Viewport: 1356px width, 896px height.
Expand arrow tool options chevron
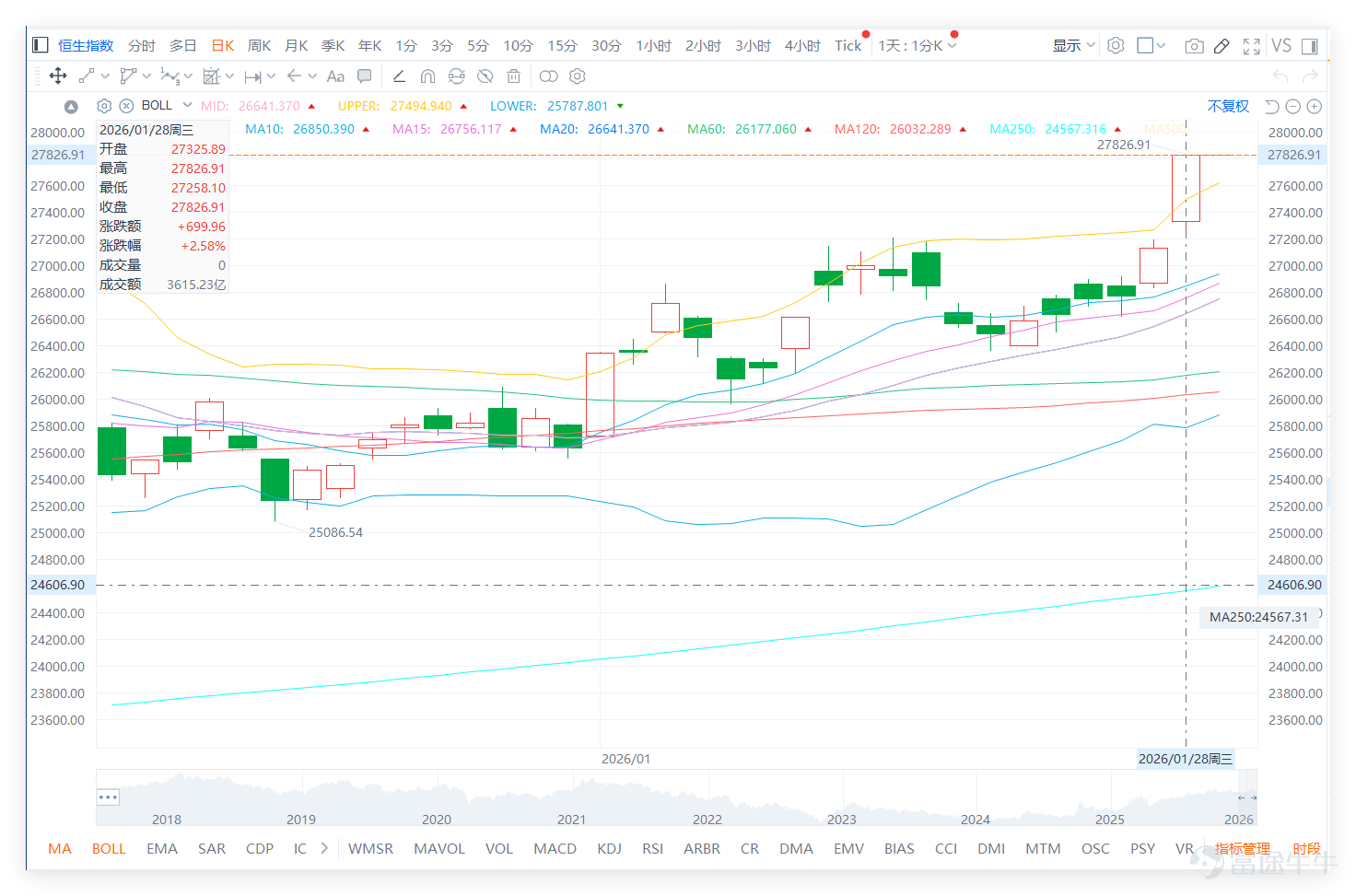click(312, 76)
